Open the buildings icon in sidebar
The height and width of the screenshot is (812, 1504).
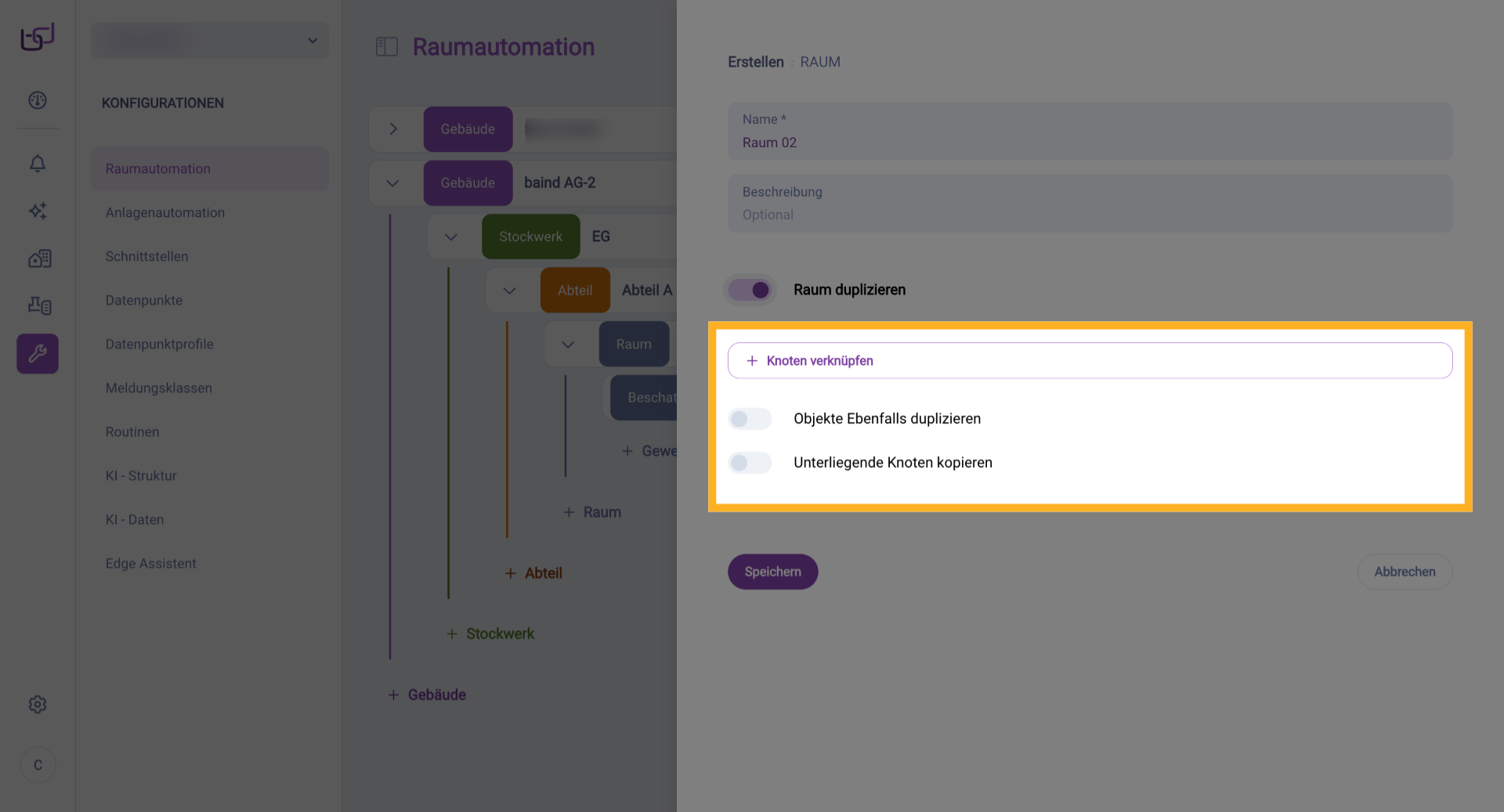[x=39, y=258]
